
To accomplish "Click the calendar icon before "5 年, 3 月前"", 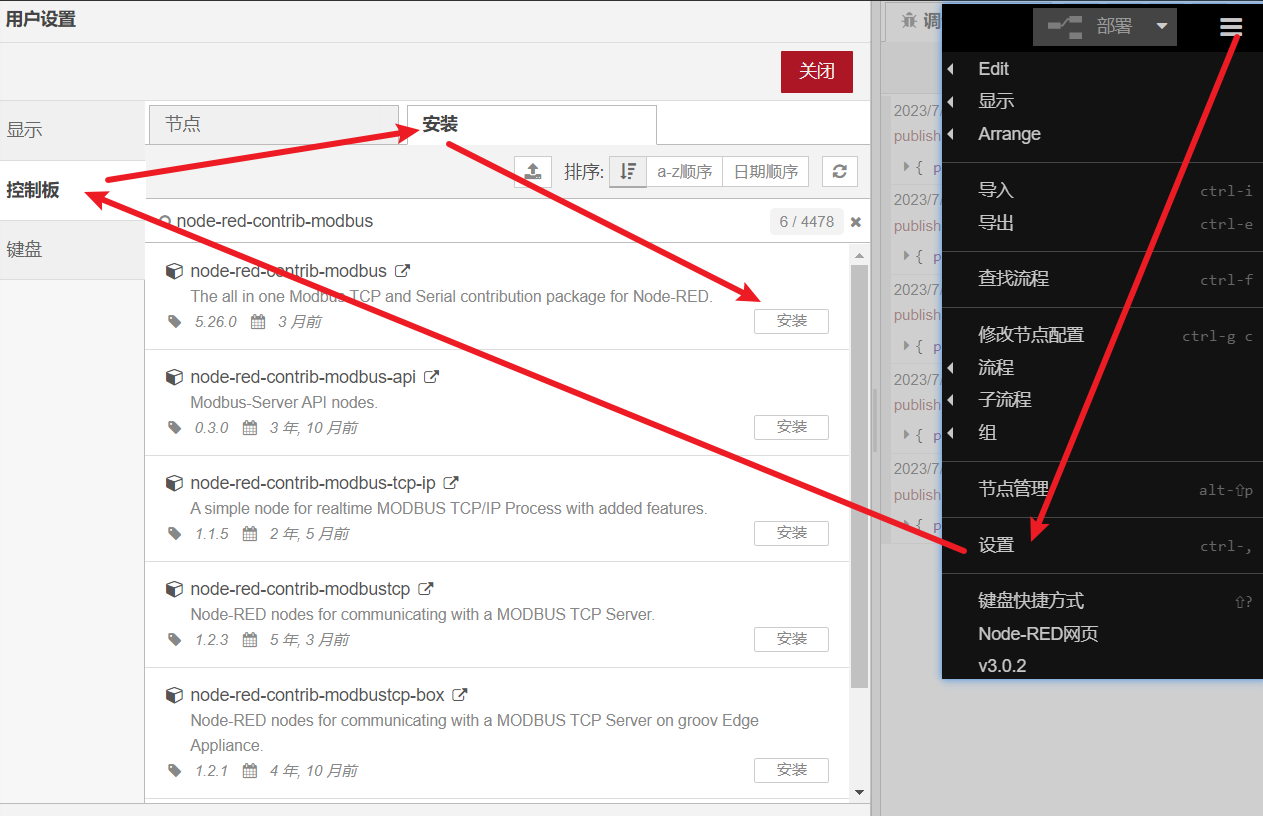I will tap(250, 640).
